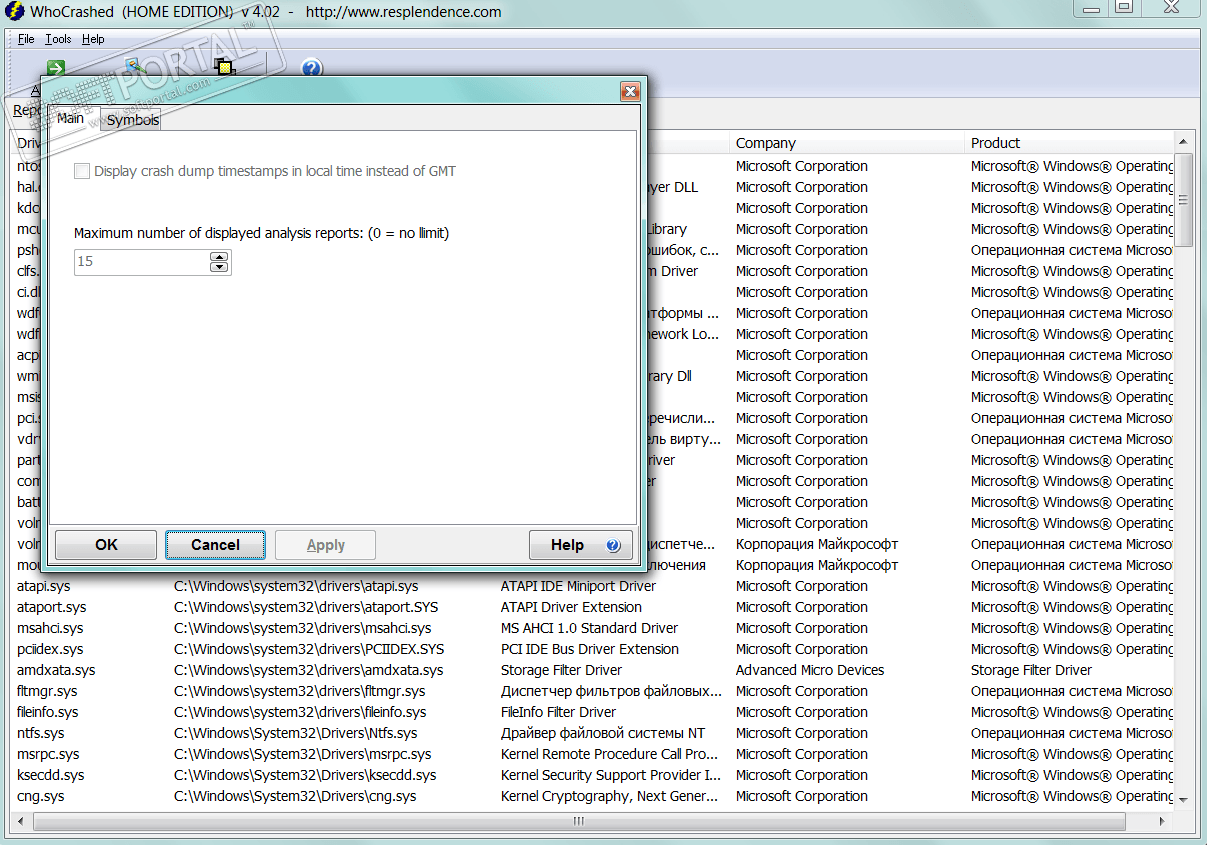Open the File menu
This screenshot has height=845, width=1207.
pos(26,39)
